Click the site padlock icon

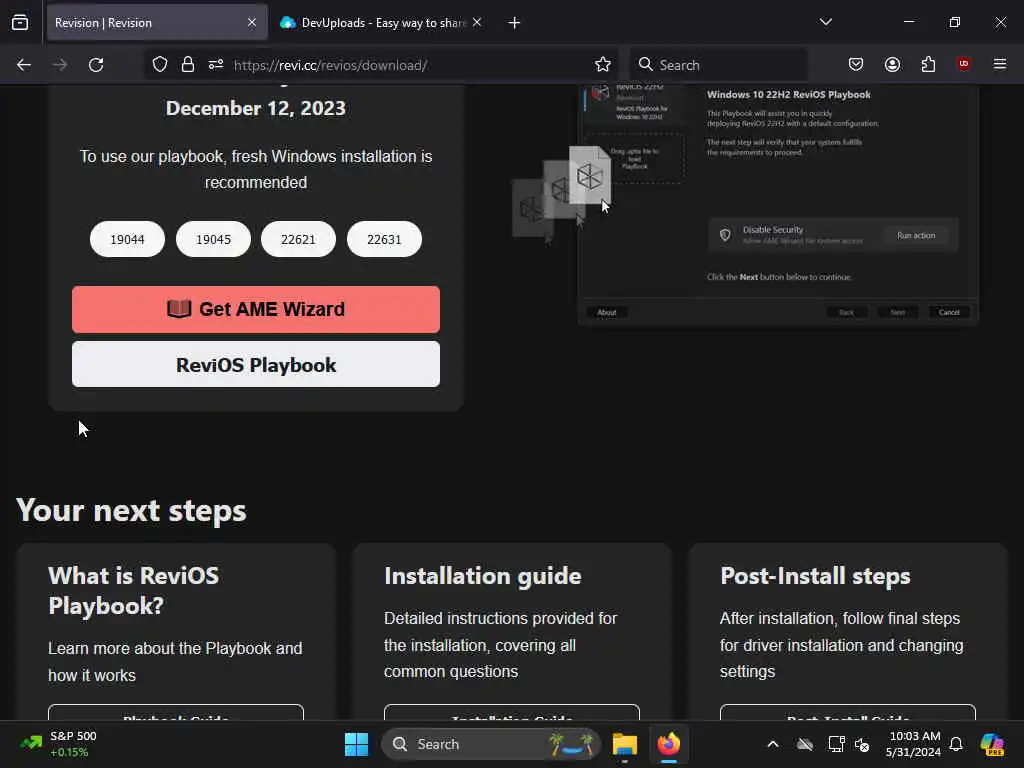[x=188, y=65]
